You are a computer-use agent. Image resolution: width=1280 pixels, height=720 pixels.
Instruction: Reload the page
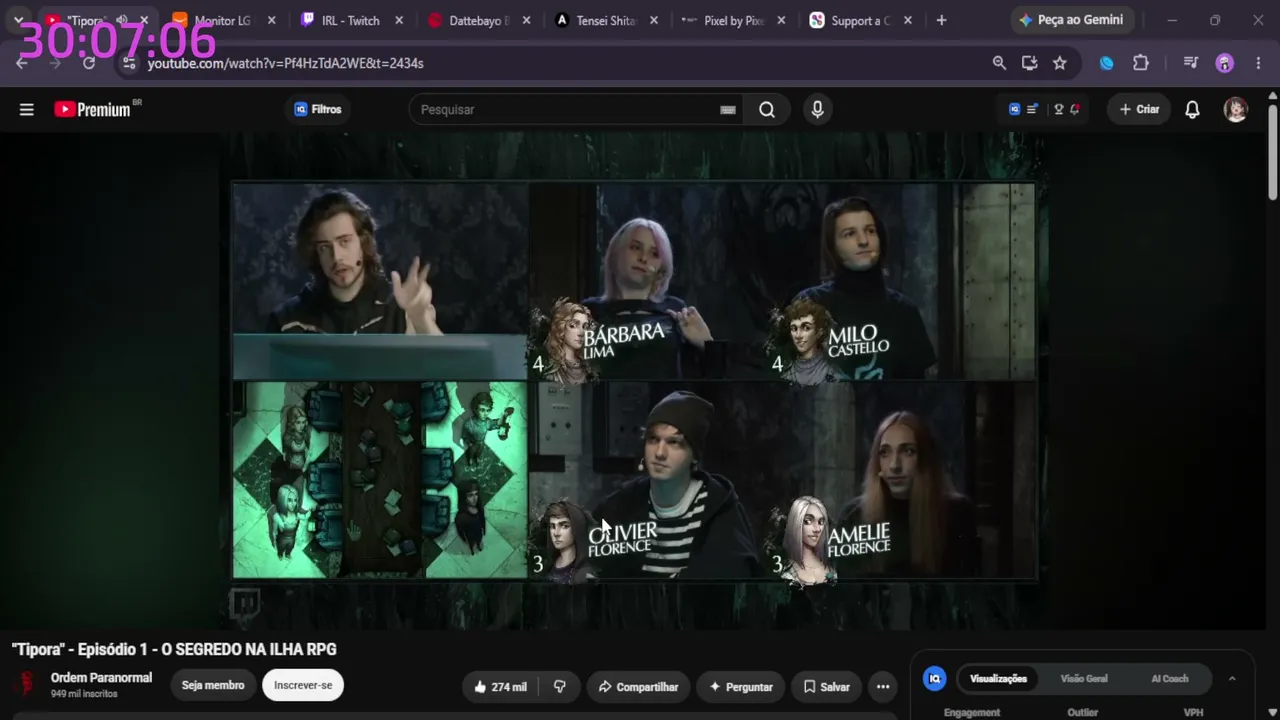point(89,63)
